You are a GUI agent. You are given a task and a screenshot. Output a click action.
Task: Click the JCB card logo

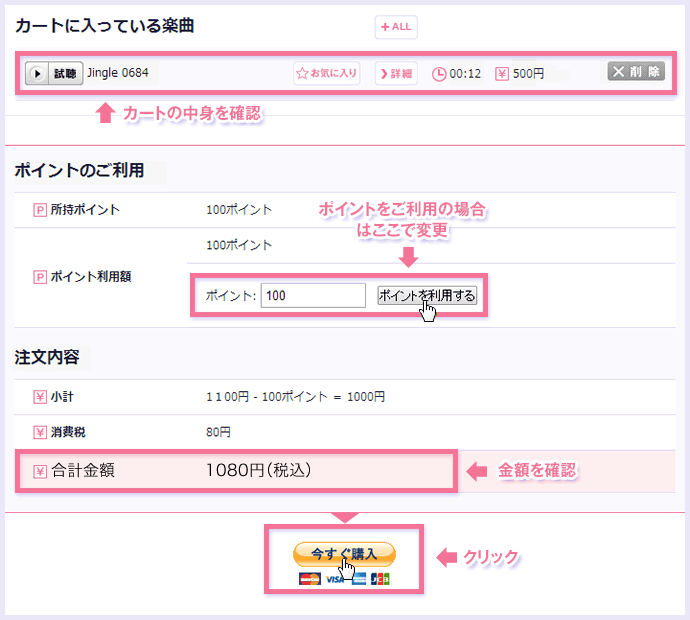[380, 579]
